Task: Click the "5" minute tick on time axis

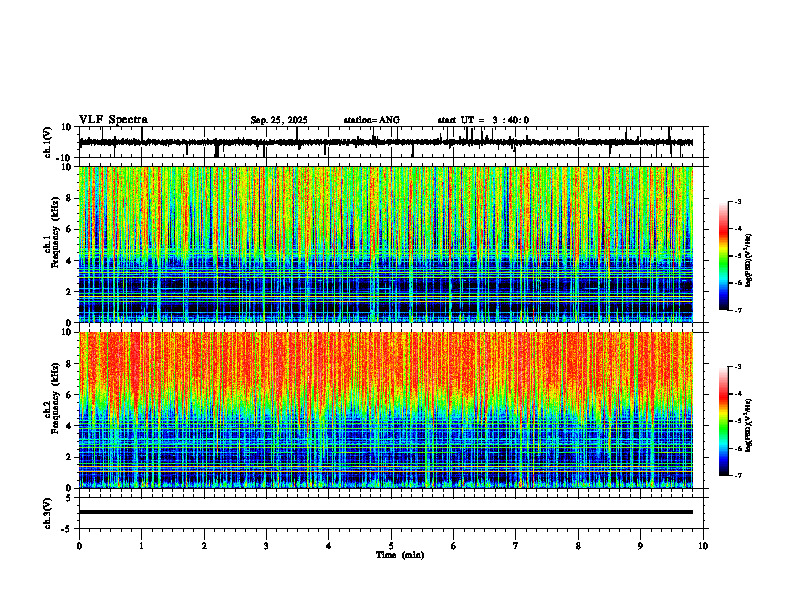Action: pyautogui.click(x=391, y=546)
